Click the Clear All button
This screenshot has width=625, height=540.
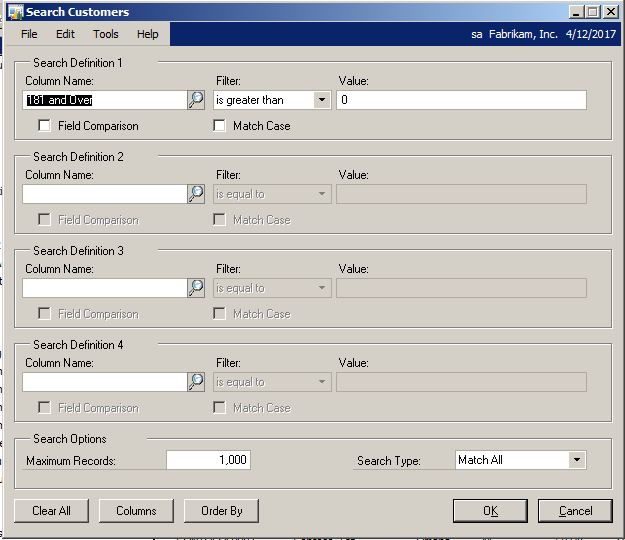51,511
